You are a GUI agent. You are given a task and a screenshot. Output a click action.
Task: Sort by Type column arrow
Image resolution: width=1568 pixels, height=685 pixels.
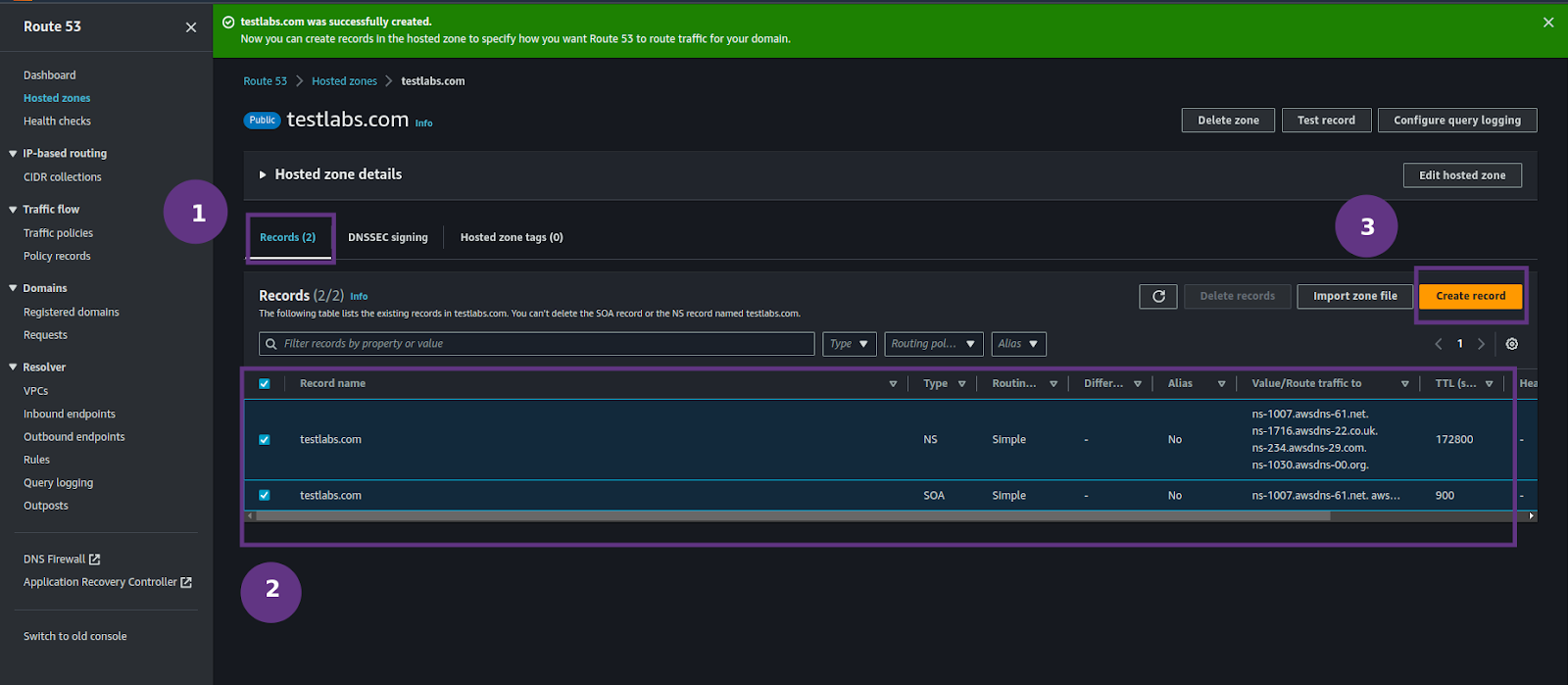click(961, 384)
